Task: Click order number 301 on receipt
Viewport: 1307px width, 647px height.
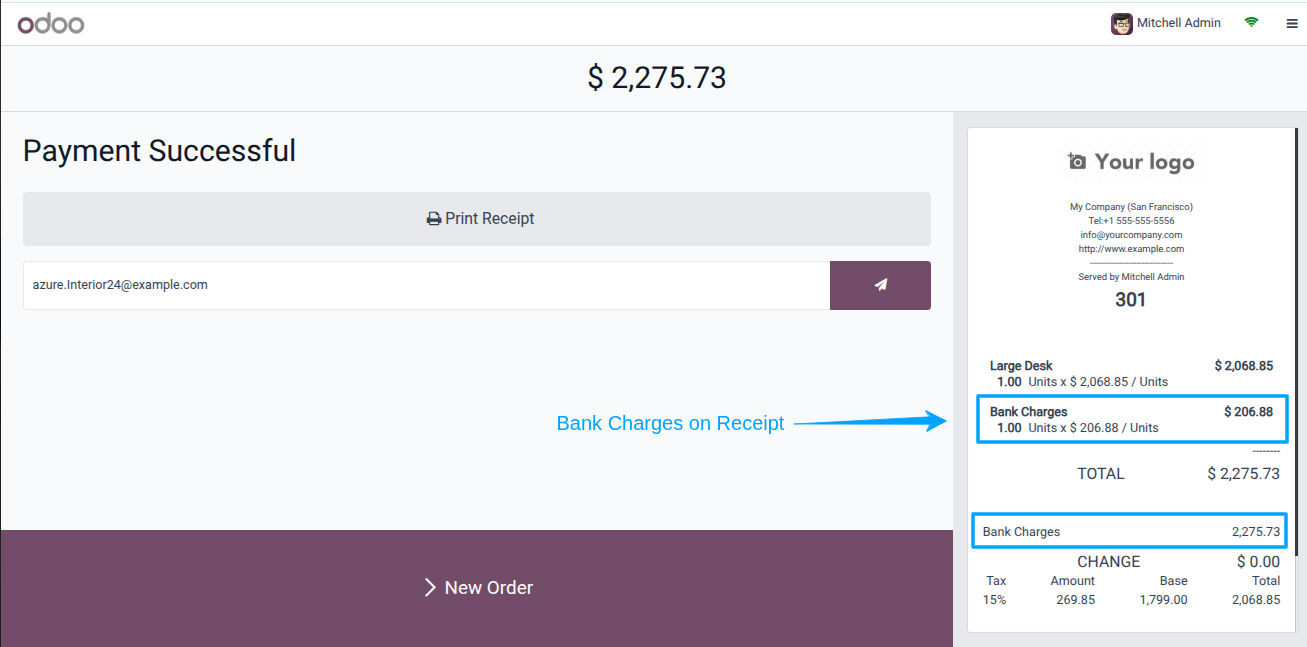Action: (1131, 300)
